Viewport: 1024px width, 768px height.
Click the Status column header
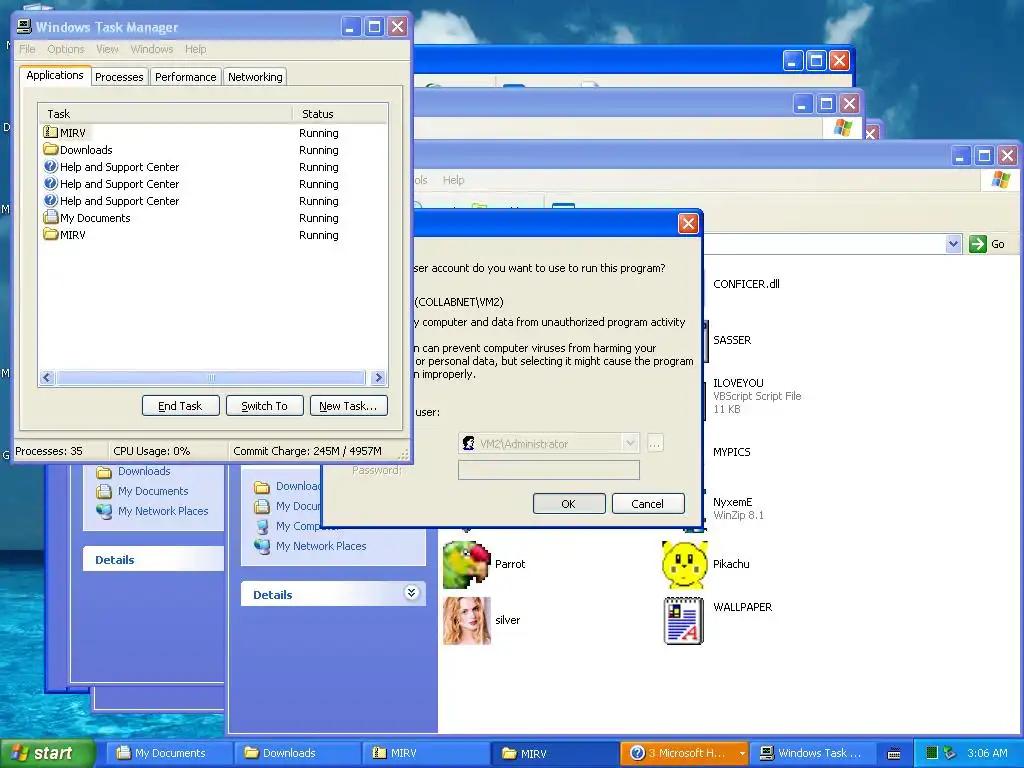(x=340, y=114)
